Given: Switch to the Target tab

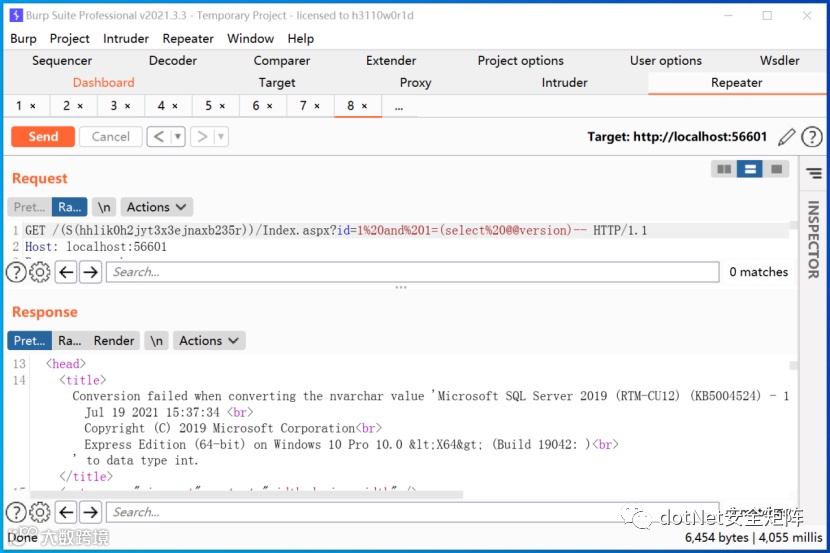Looking at the screenshot, I should click(277, 83).
